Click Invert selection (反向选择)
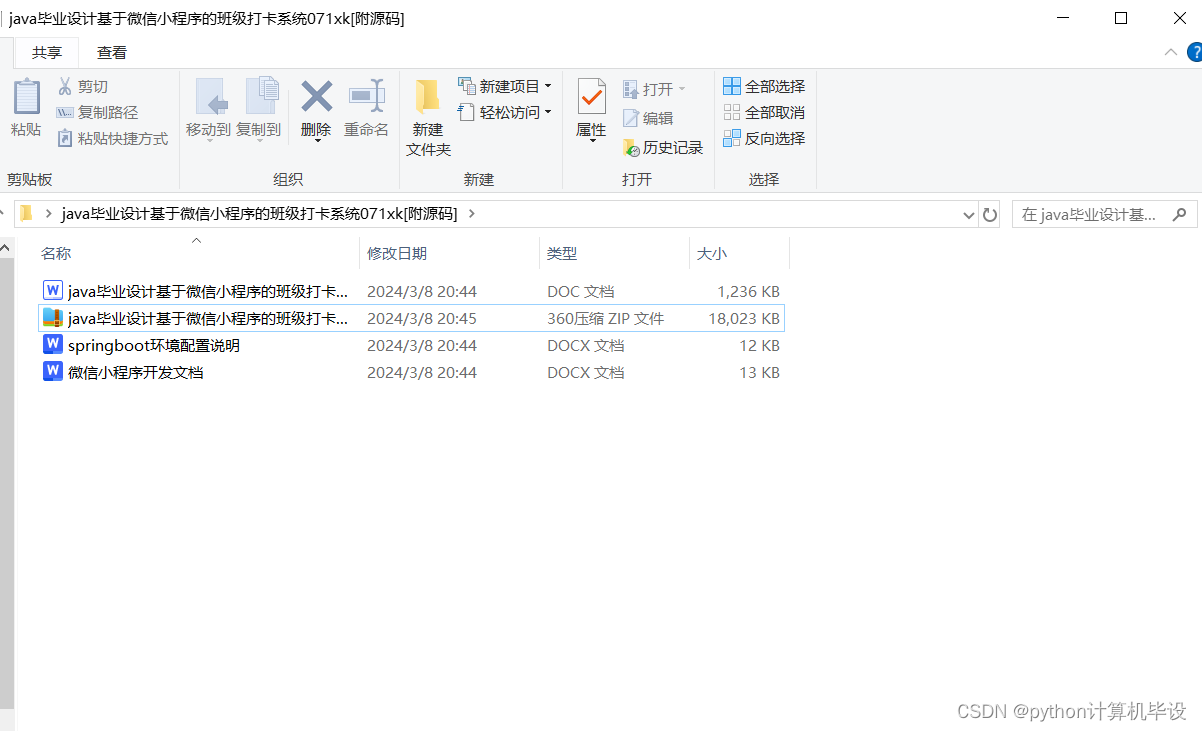The width and height of the screenshot is (1202, 731). (764, 139)
